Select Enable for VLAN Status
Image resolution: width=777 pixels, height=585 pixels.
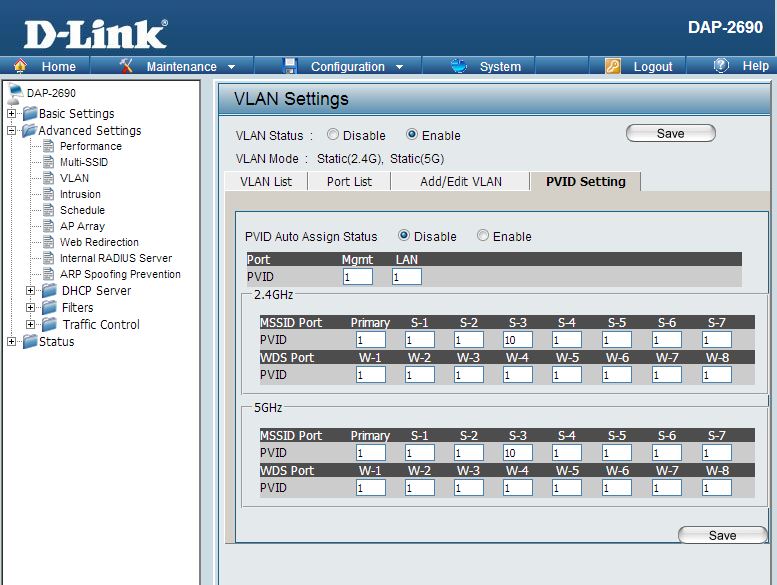tap(412, 135)
